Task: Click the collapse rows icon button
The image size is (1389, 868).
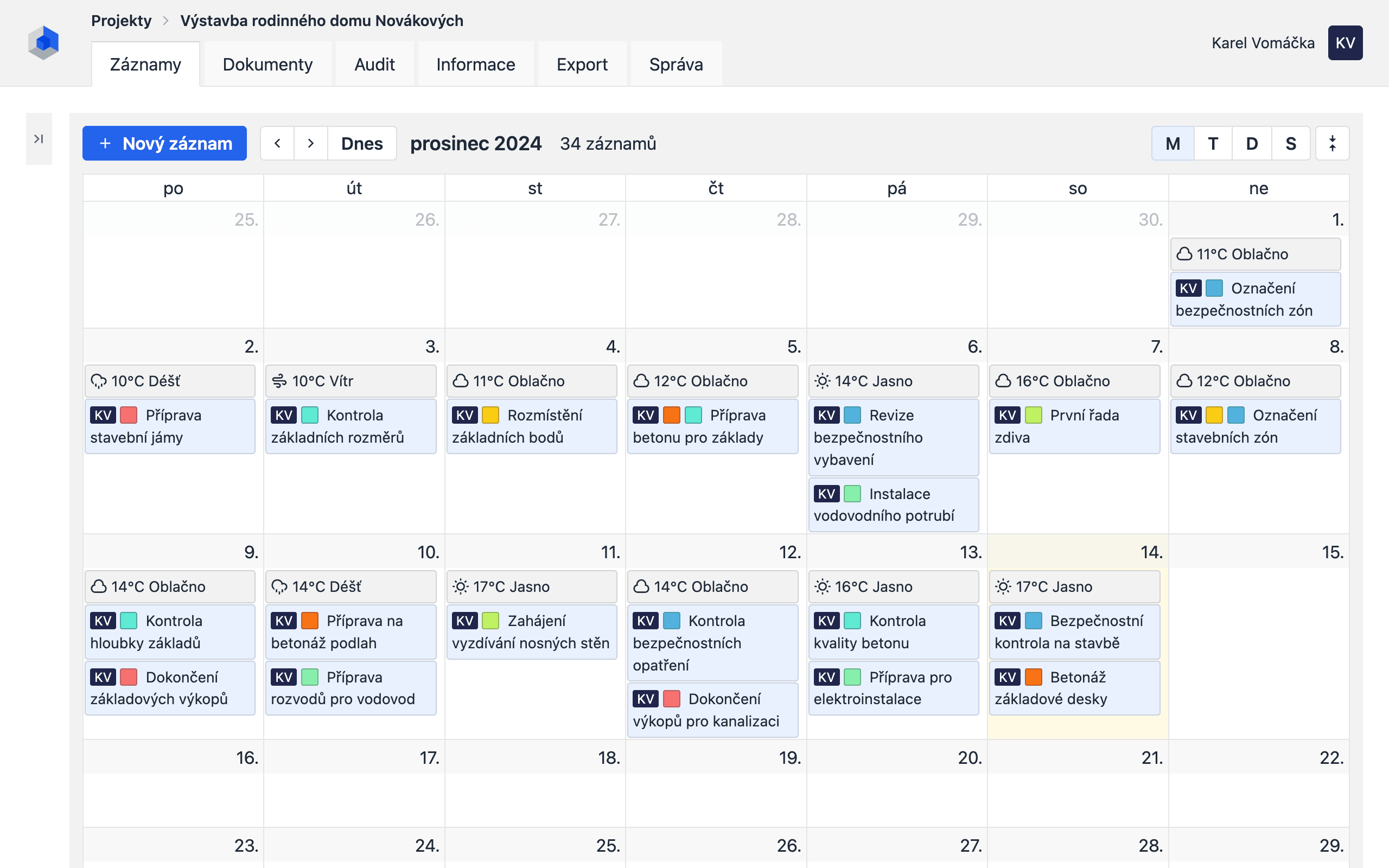Action: tap(1332, 144)
